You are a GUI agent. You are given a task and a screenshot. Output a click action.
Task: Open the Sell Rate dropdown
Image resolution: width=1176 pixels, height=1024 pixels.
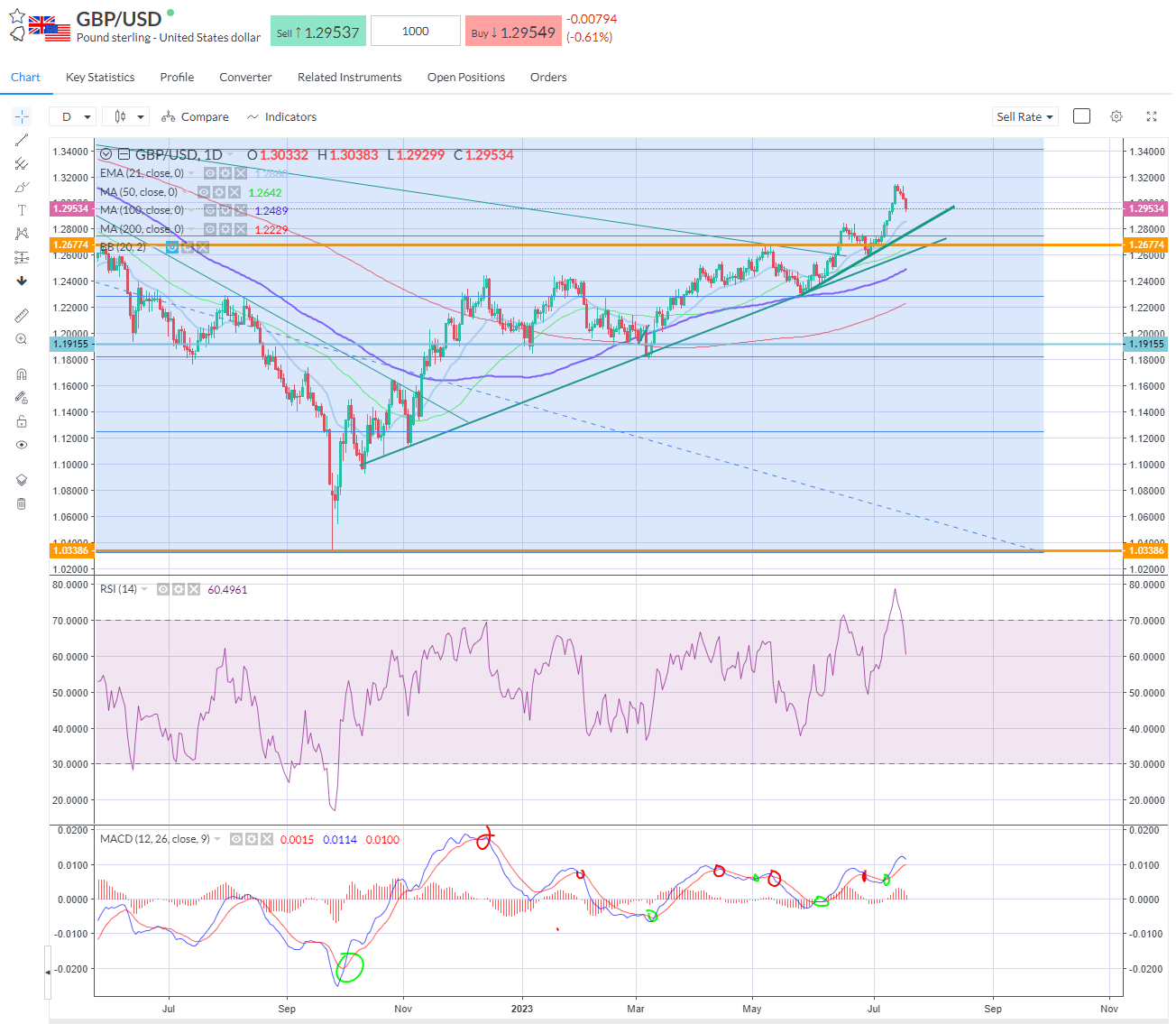(x=1024, y=116)
